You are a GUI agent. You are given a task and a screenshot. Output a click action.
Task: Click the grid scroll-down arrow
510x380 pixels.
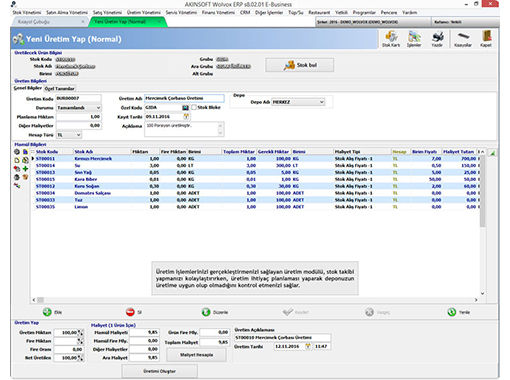pos(482,294)
